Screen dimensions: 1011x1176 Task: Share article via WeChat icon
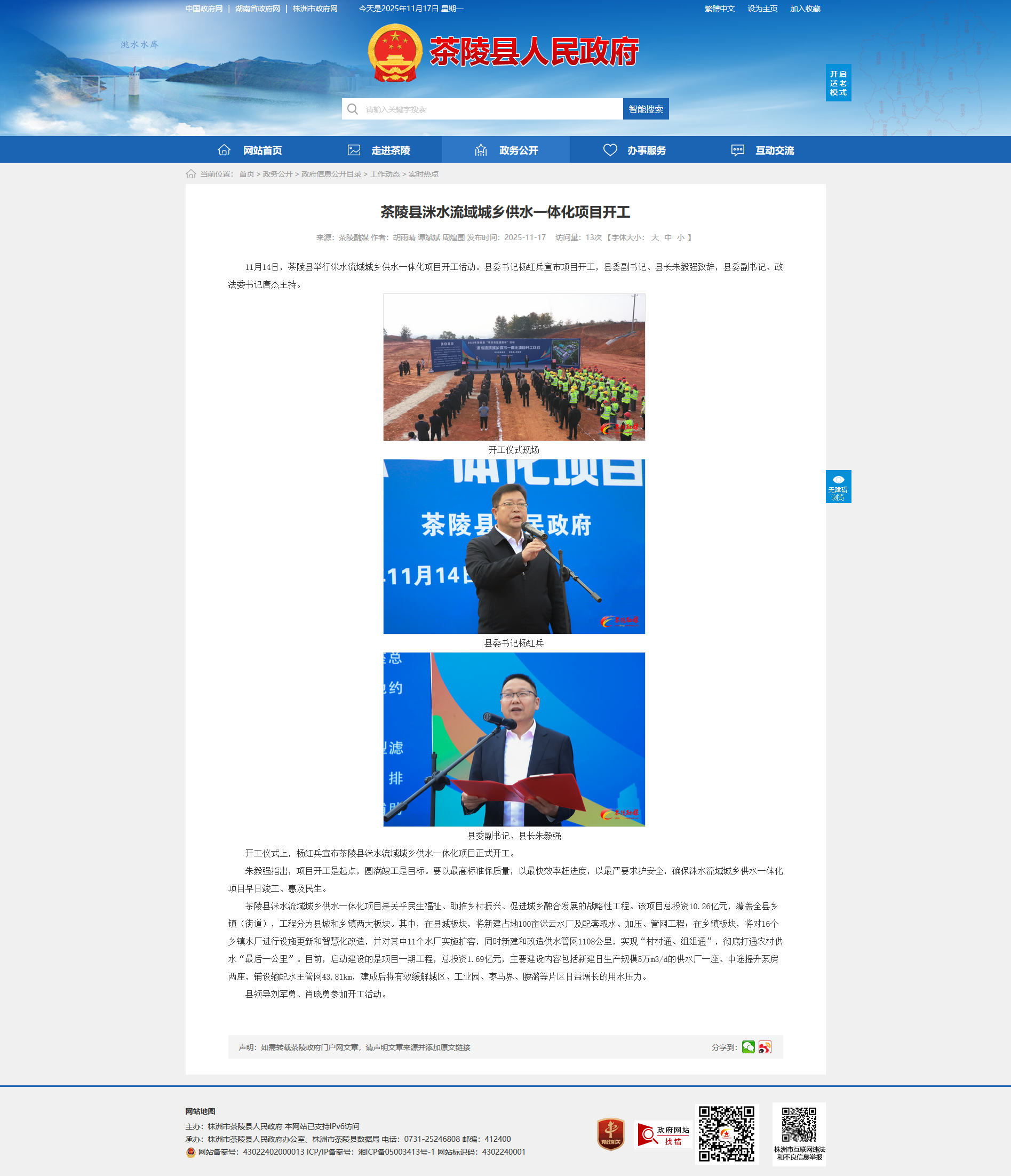click(x=748, y=1047)
